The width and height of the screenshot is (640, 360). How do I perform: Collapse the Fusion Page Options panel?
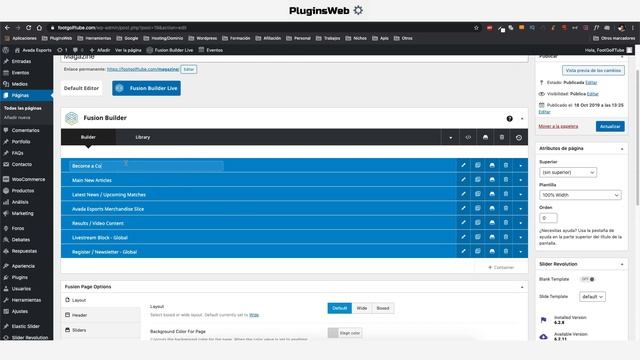click(x=522, y=287)
